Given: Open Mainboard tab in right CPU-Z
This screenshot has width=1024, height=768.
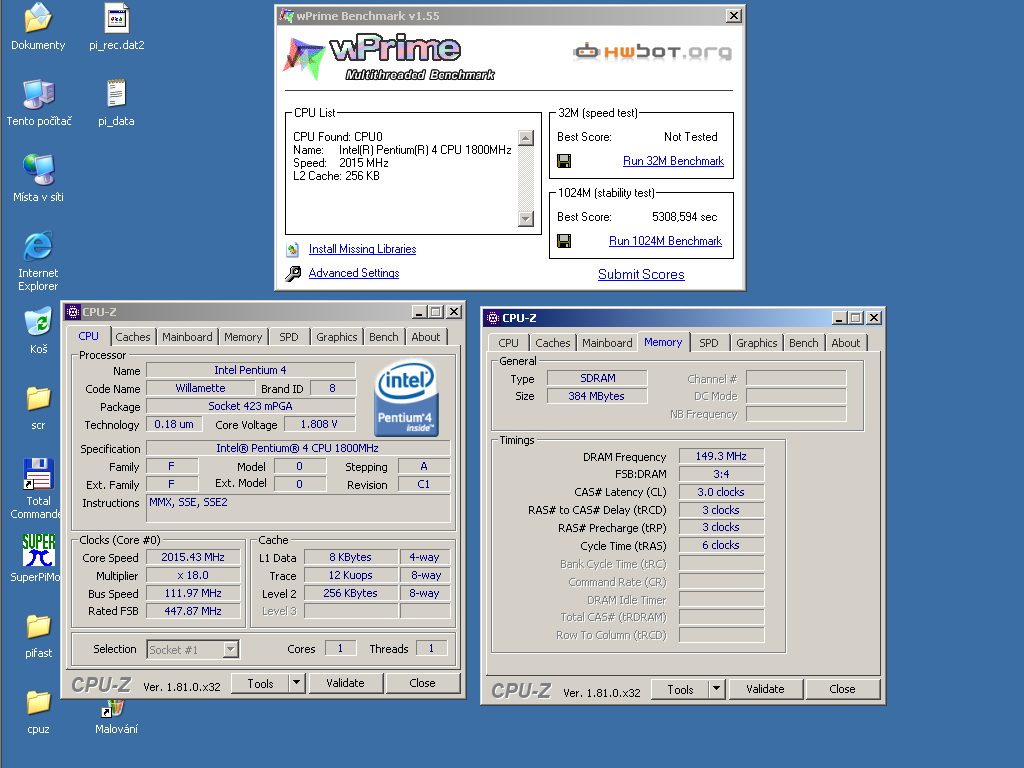Looking at the screenshot, I should (x=607, y=343).
